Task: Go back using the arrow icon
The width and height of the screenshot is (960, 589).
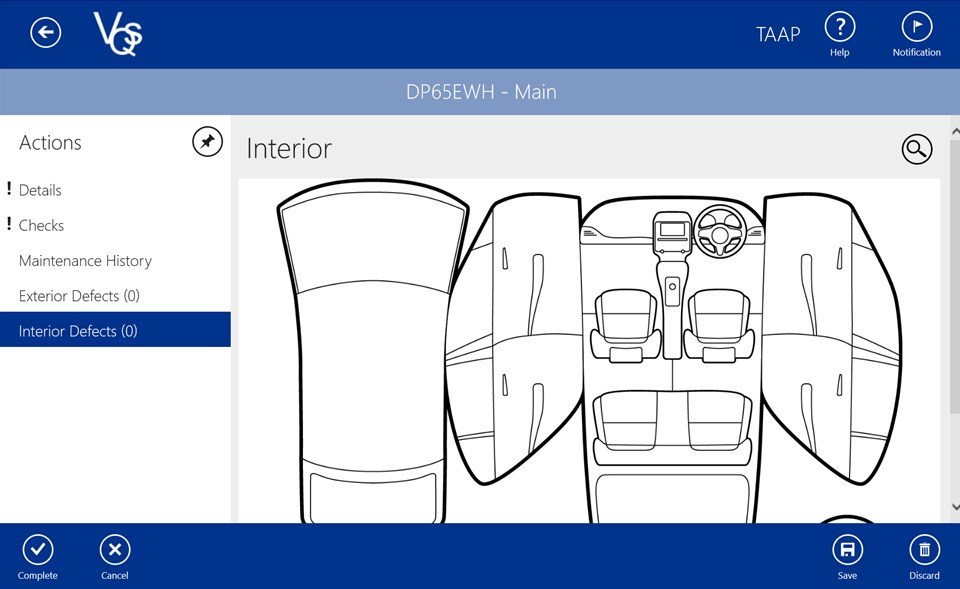Action: [46, 32]
